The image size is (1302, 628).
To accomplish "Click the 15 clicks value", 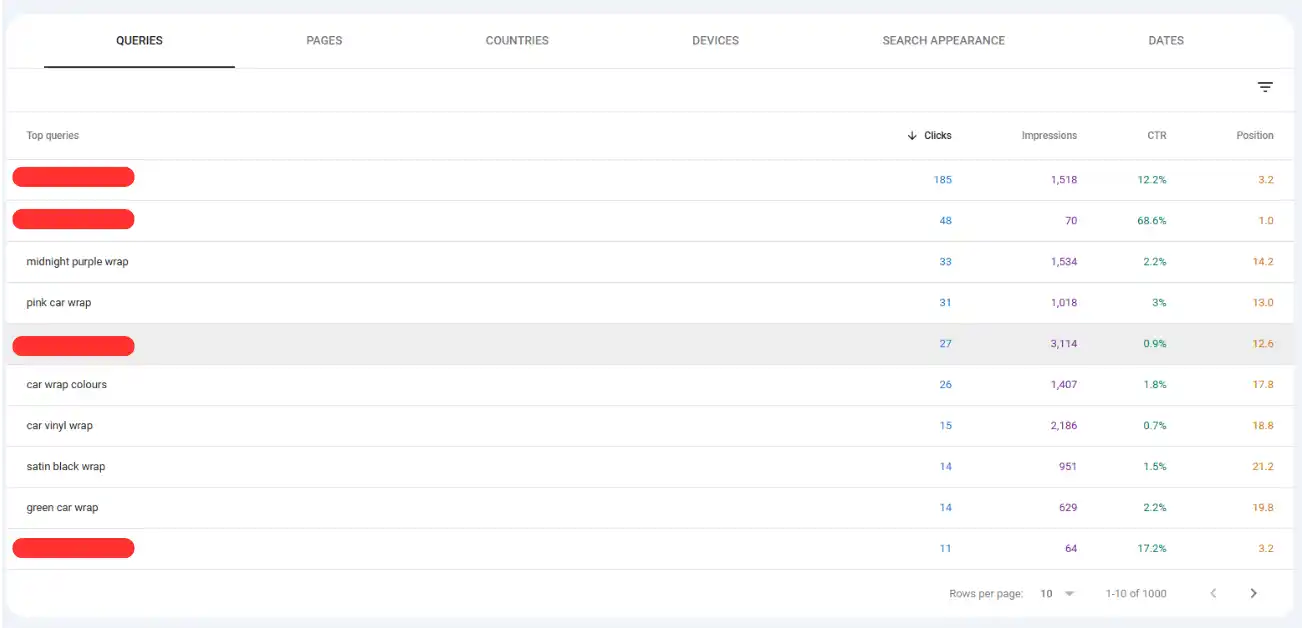I will [946, 426].
